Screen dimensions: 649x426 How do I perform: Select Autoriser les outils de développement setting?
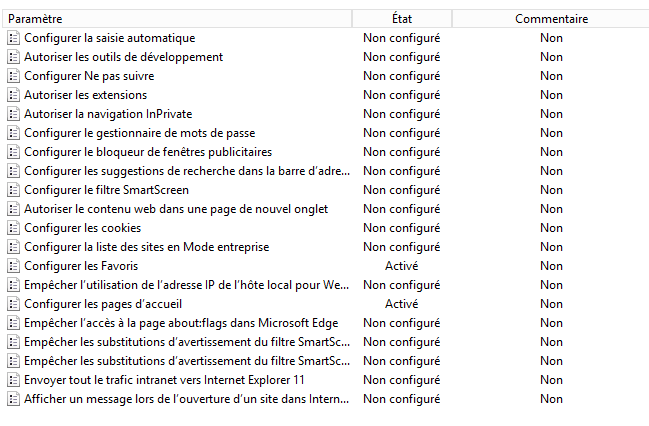click(123, 57)
